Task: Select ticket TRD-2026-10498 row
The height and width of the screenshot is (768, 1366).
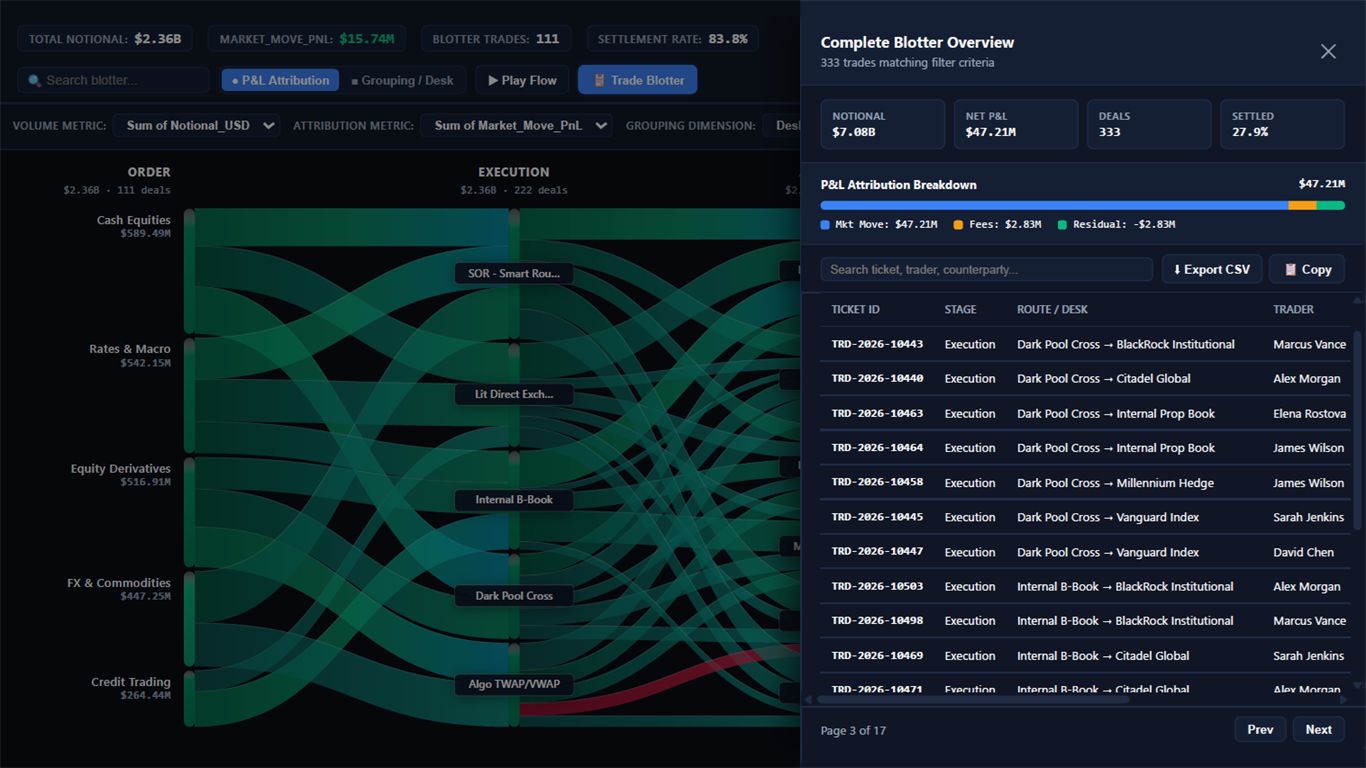Action: coord(1083,621)
